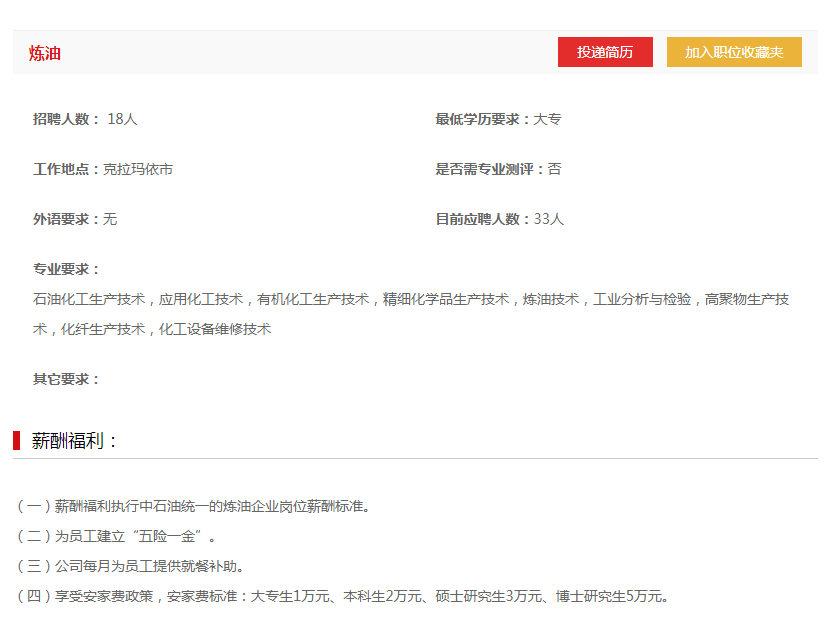Click the 五险一金 benefit line
Viewport: 824px width, 629px height.
click(118, 536)
